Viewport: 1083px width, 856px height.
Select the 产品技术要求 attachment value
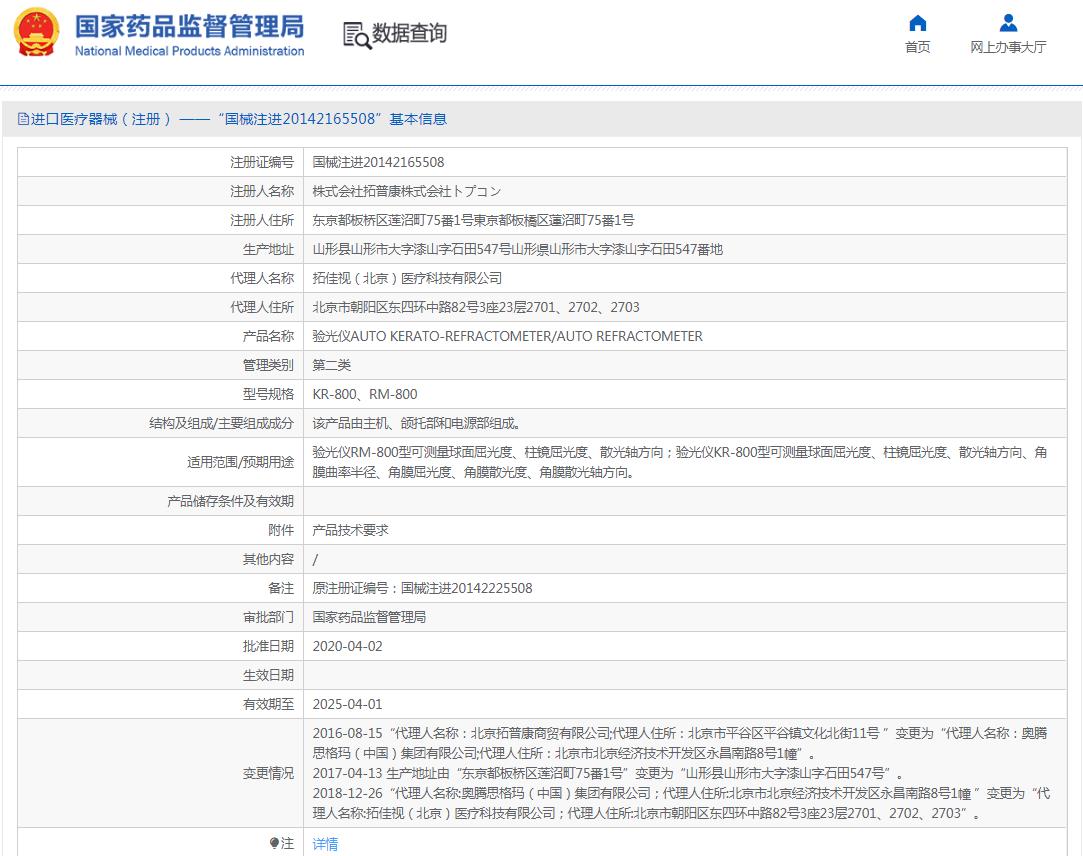pos(350,530)
